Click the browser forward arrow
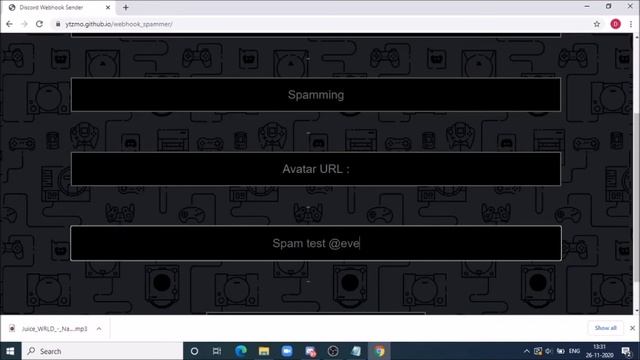640x360 pixels. (24, 24)
